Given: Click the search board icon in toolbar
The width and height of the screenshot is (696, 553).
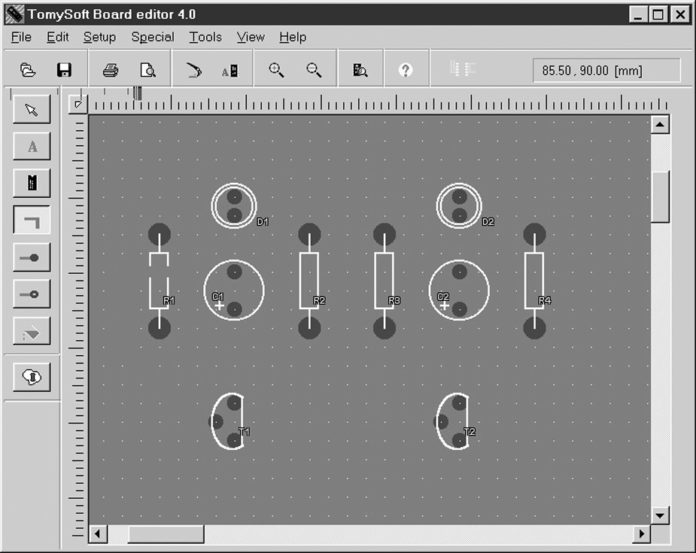Looking at the screenshot, I should tap(360, 70).
